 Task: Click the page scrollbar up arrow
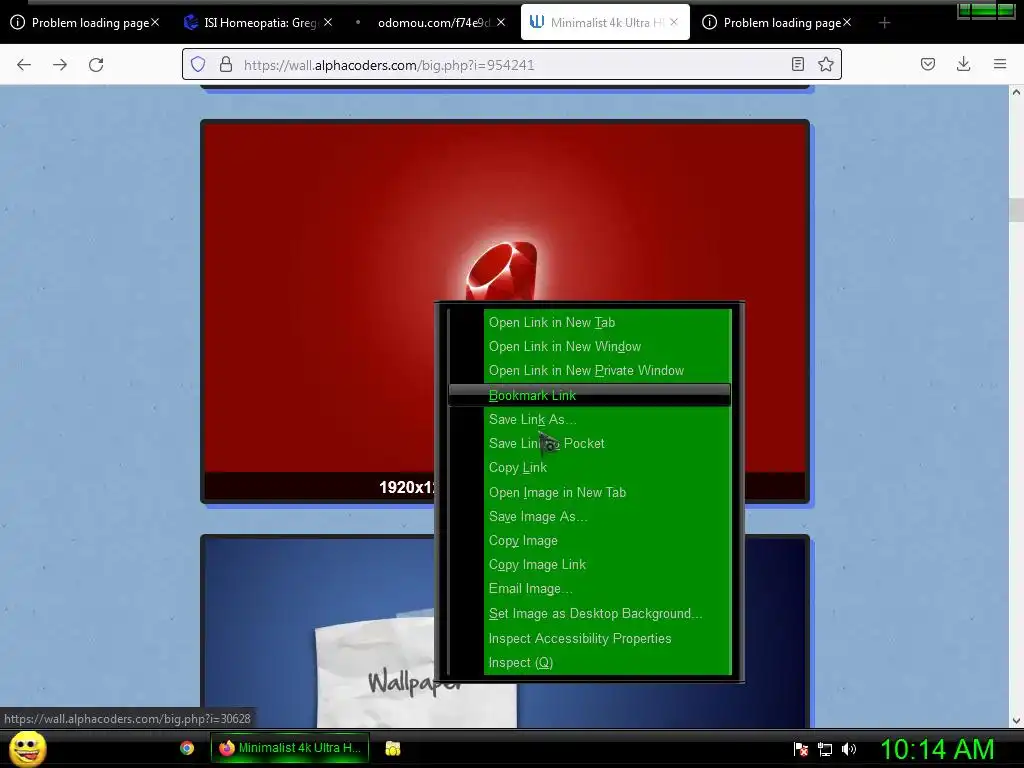[x=1016, y=93]
